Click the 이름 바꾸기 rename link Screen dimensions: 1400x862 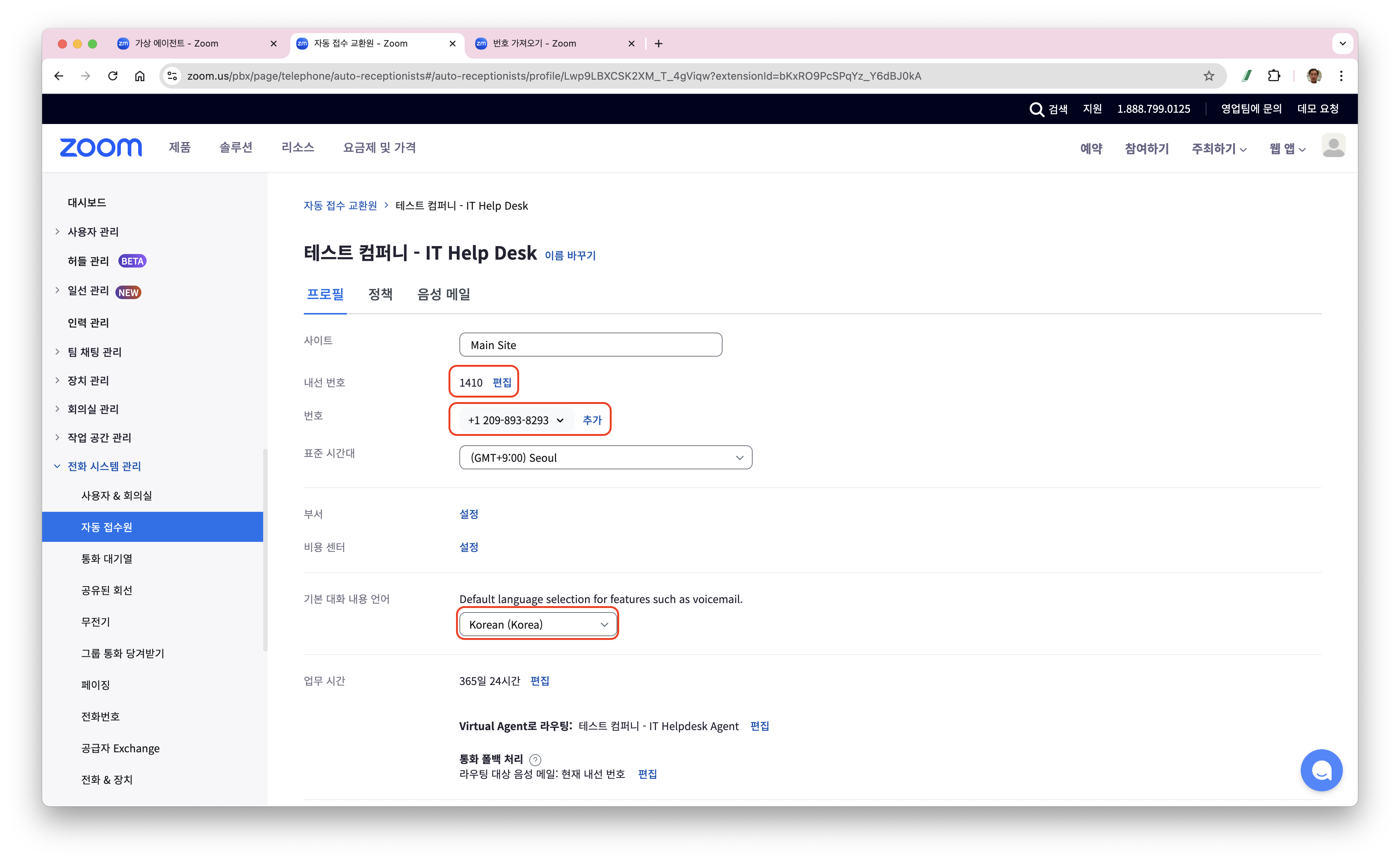click(570, 256)
